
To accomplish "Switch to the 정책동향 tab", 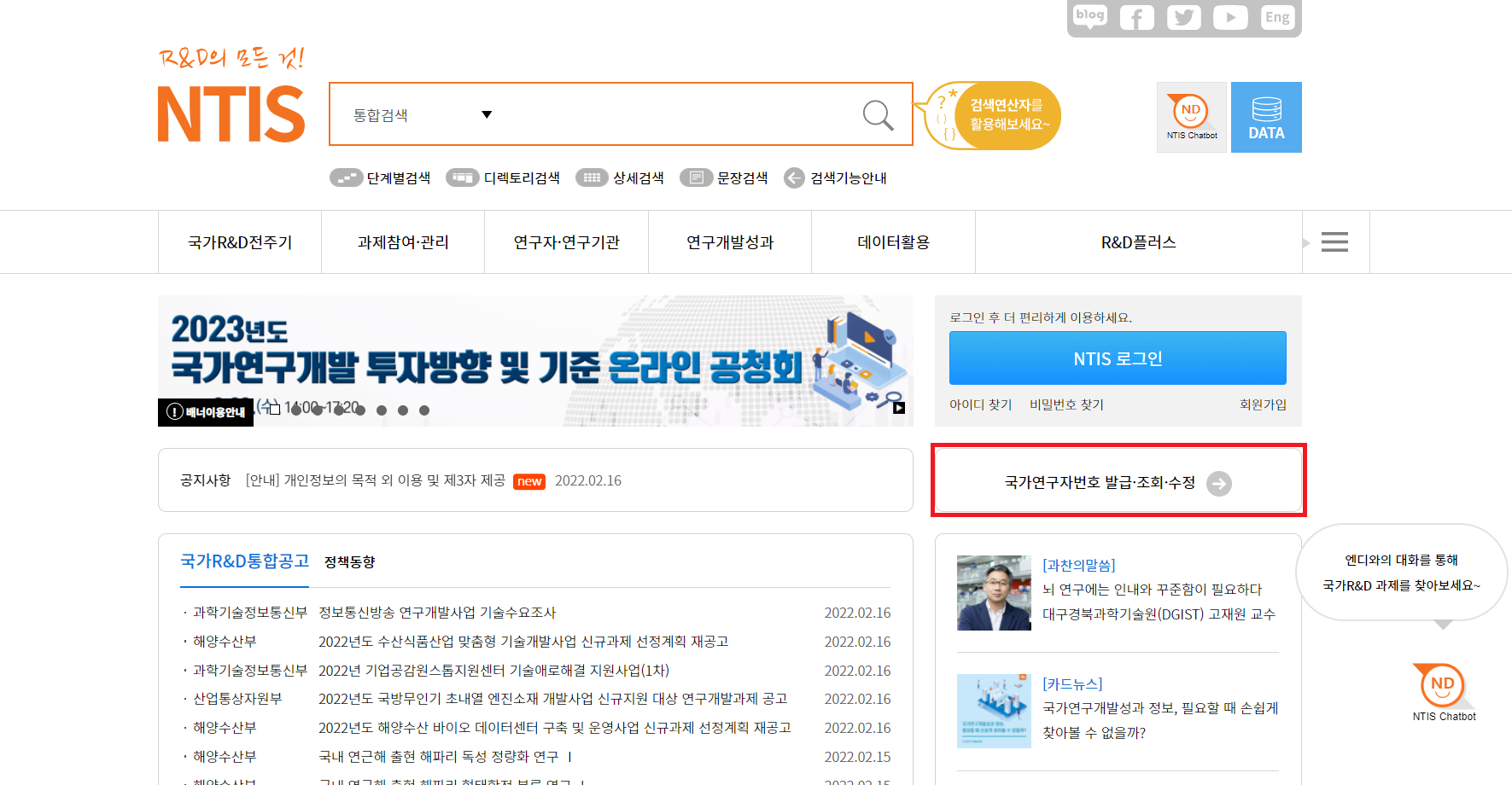I will (350, 561).
